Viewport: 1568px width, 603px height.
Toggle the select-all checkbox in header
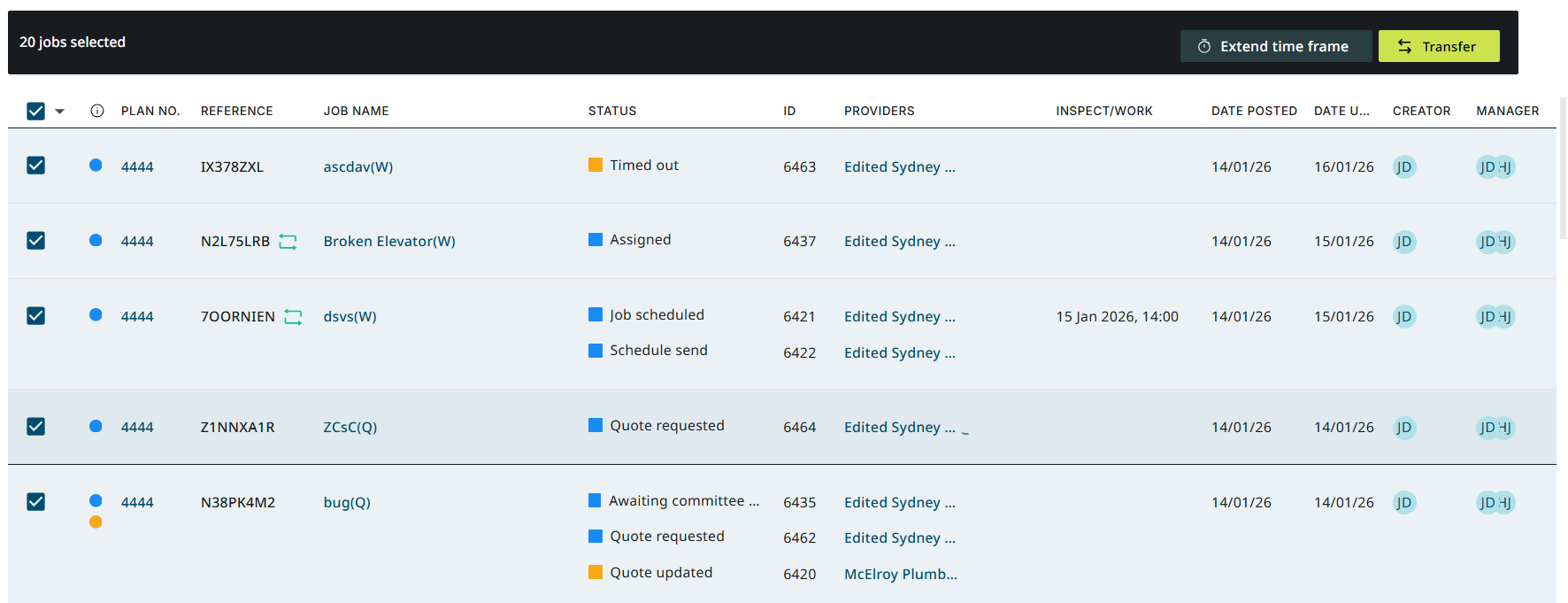35,111
